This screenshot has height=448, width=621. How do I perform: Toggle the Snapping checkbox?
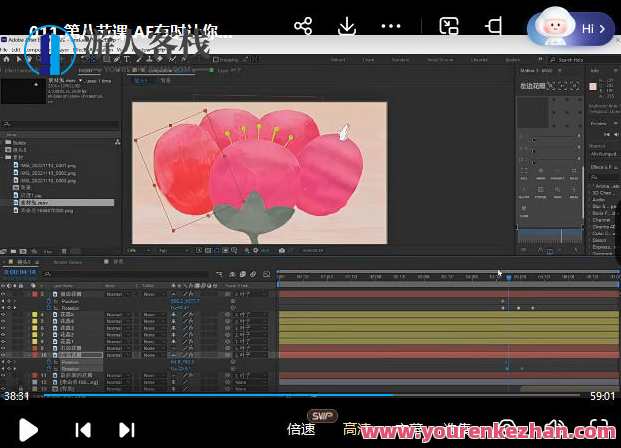[215, 60]
